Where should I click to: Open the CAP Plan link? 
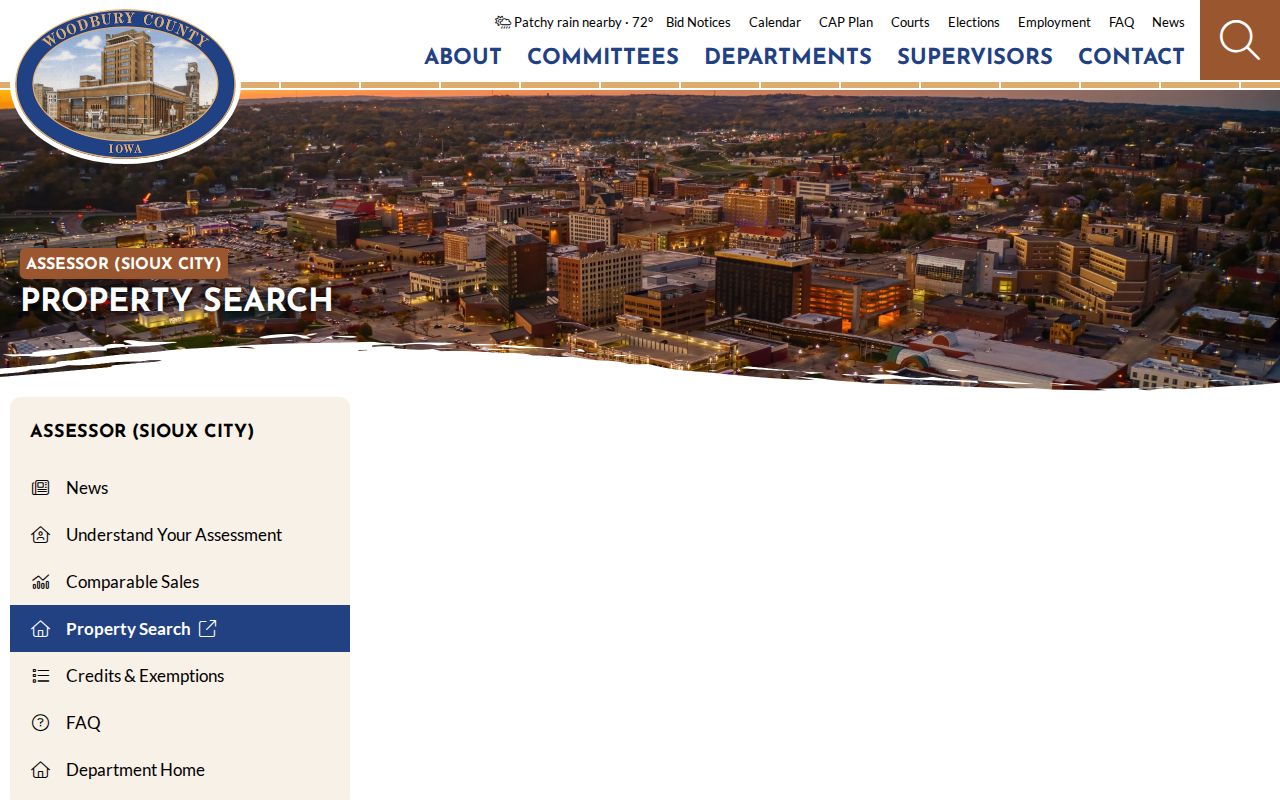pos(846,22)
